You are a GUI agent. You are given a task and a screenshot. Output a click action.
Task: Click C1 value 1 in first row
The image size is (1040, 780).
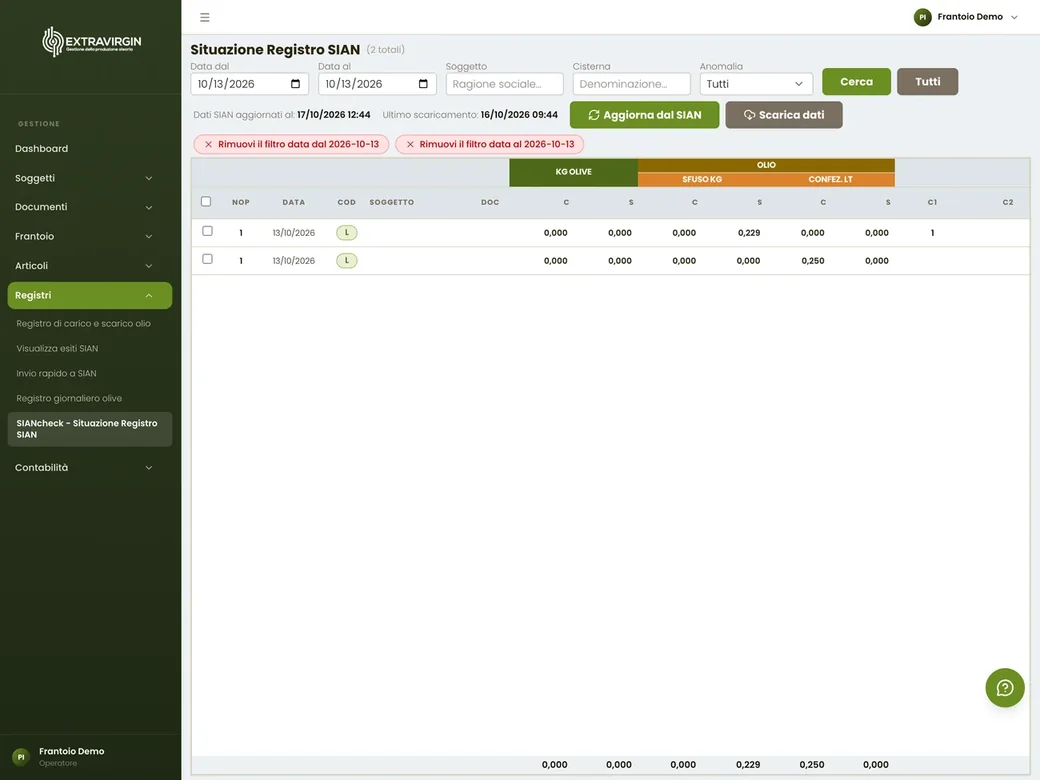(933, 233)
